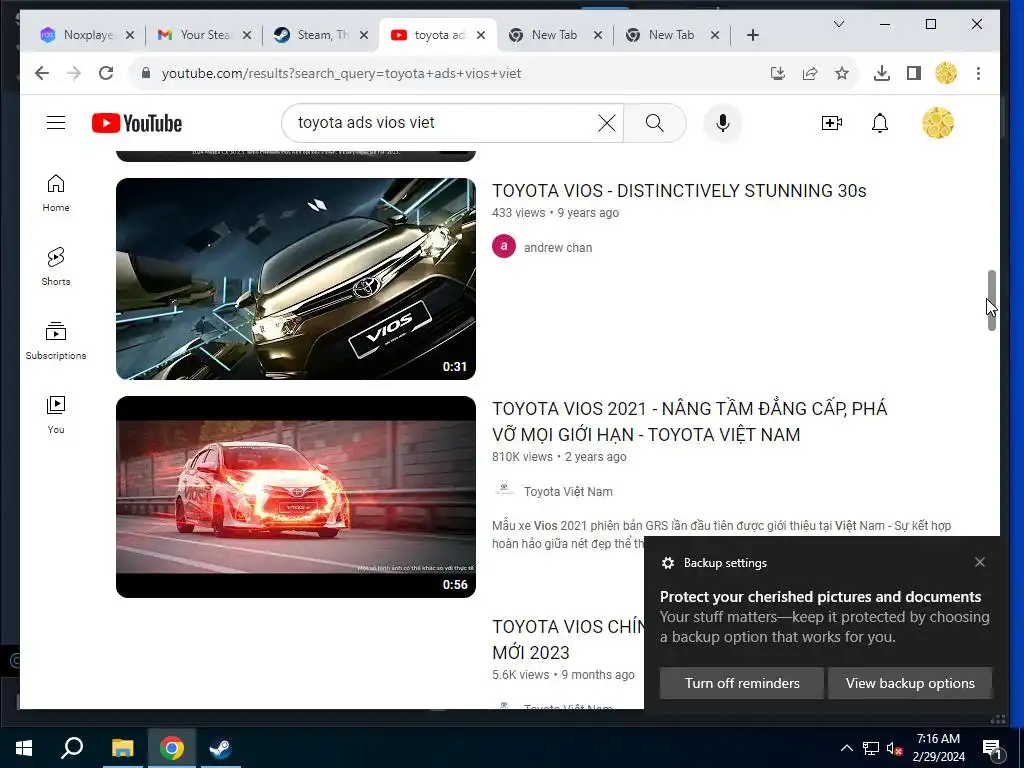This screenshot has height=768, width=1024.
Task: Click the muted volume tray icon
Action: coord(894,748)
